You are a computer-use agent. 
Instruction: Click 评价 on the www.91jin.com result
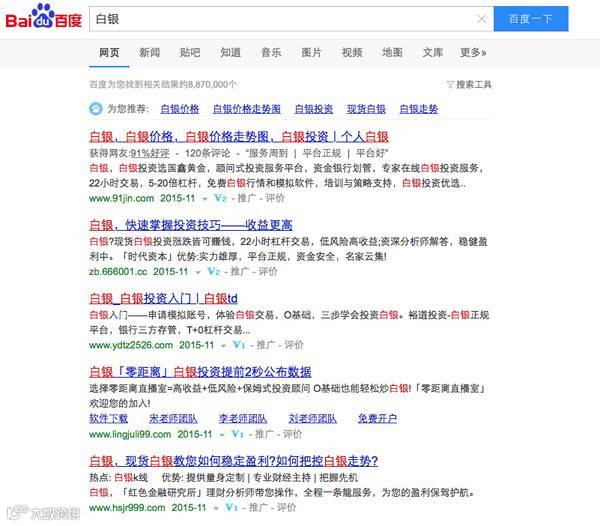point(275,198)
